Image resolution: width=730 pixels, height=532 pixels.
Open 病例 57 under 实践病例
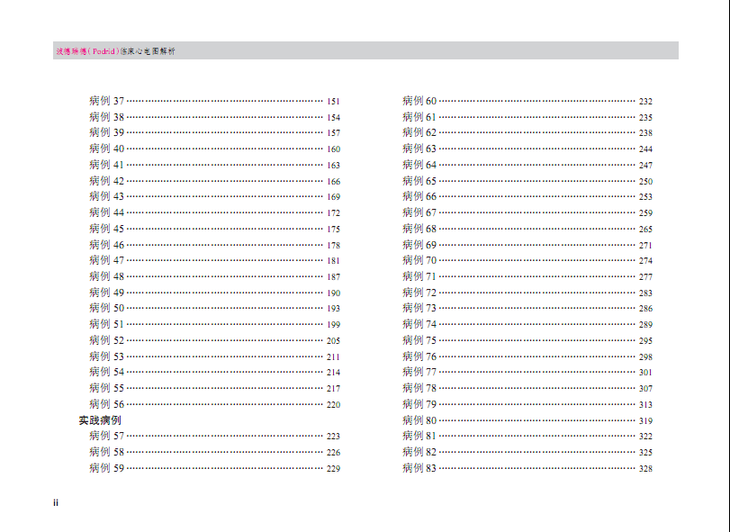click(x=107, y=437)
